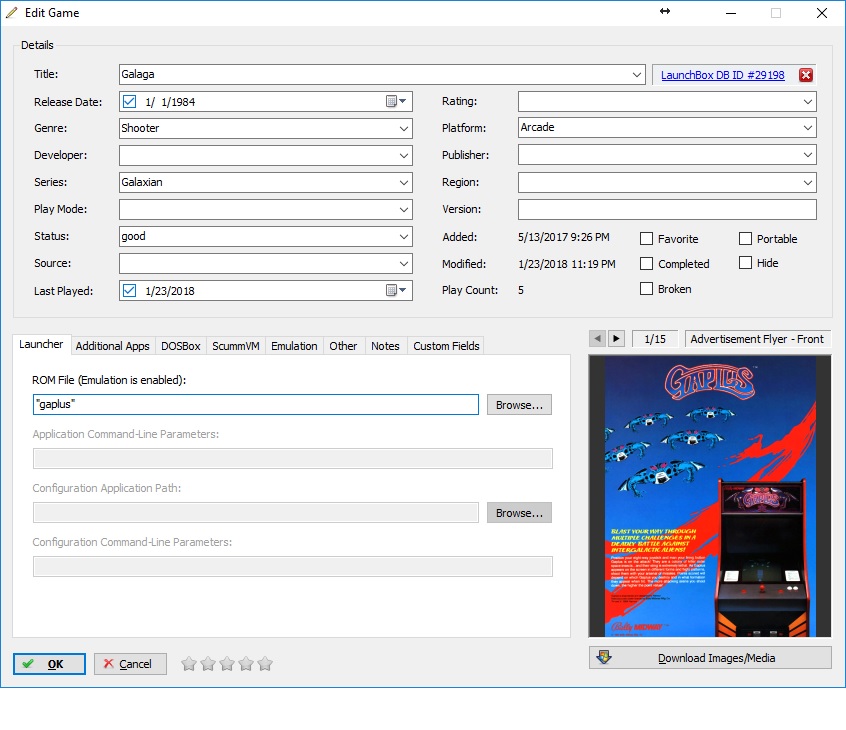Screen dimensions: 846x730
Task: Open the Series dropdown showing Galaxian
Action: [404, 182]
